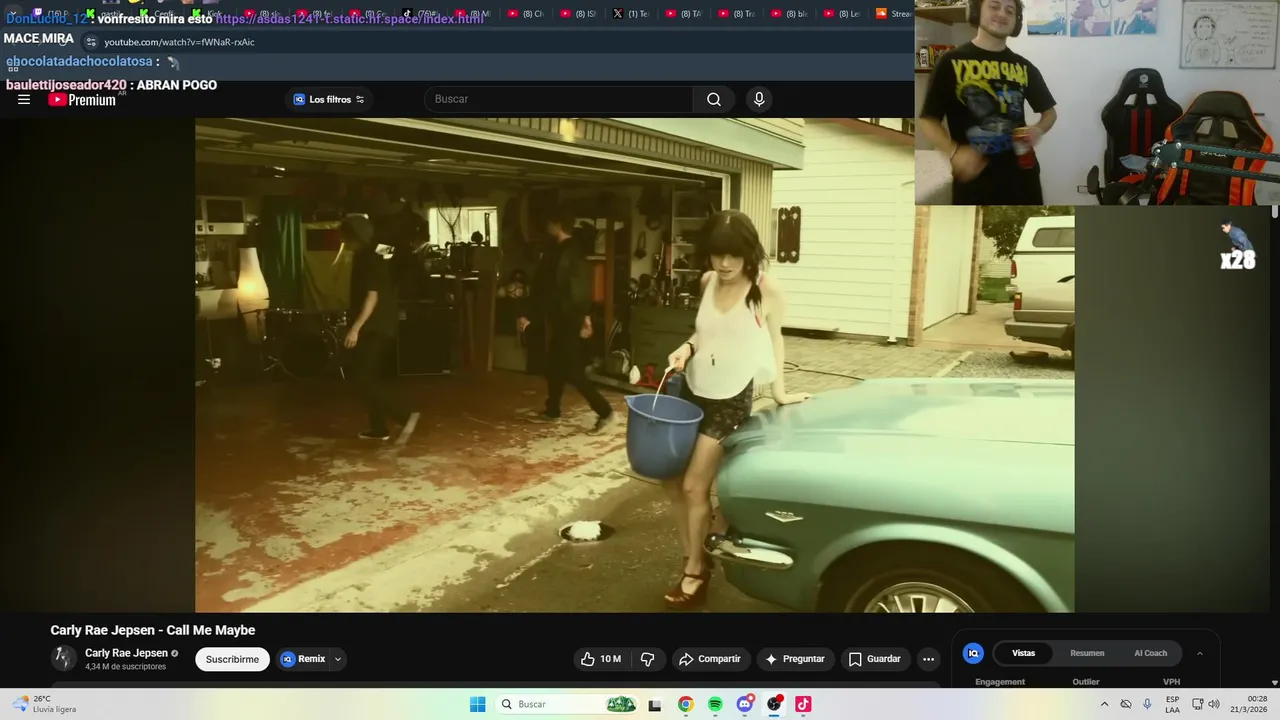Screen dimensions: 1280x720
Task: Click the Preguntar button
Action: click(795, 659)
